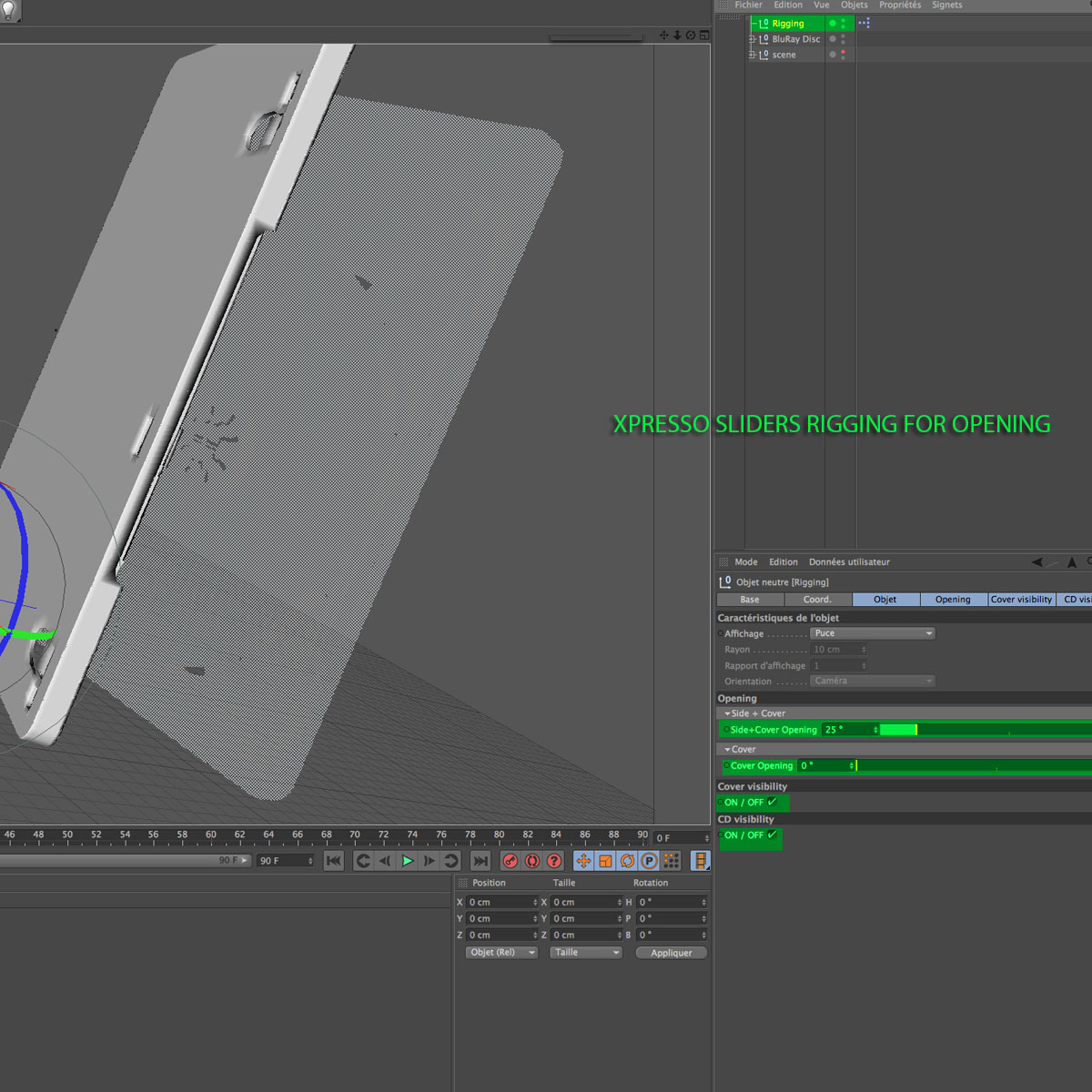The width and height of the screenshot is (1092, 1092).
Task: Open the Données utilisateur menu
Action: click(x=849, y=562)
